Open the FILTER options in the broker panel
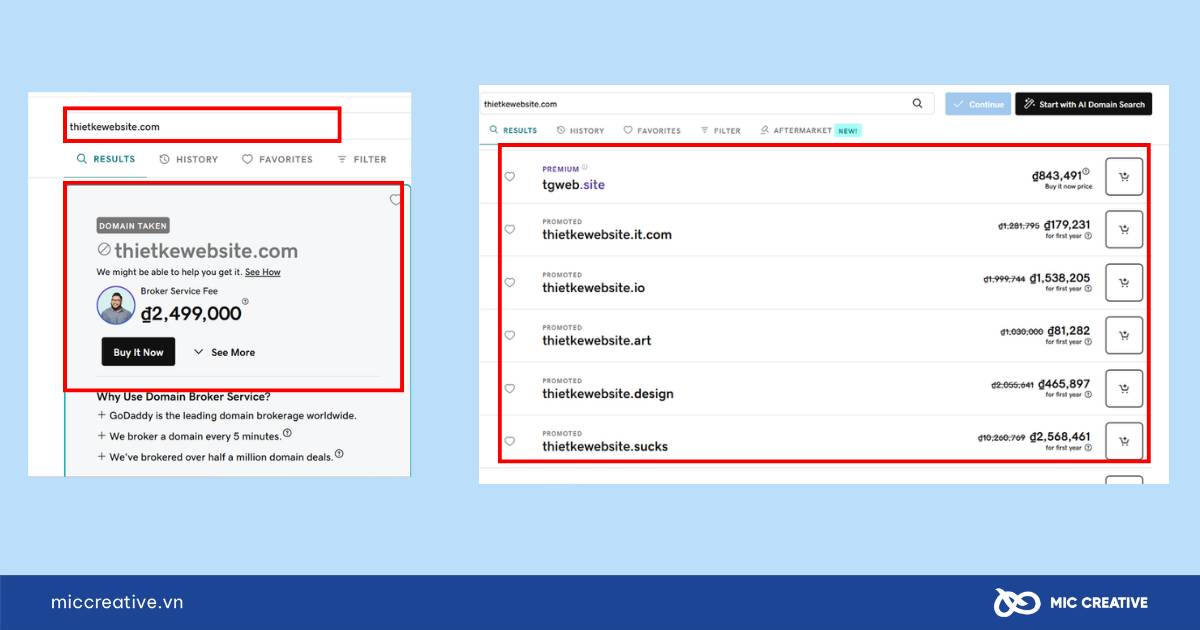Screen dimensions: 1200x630 click(x=362, y=159)
